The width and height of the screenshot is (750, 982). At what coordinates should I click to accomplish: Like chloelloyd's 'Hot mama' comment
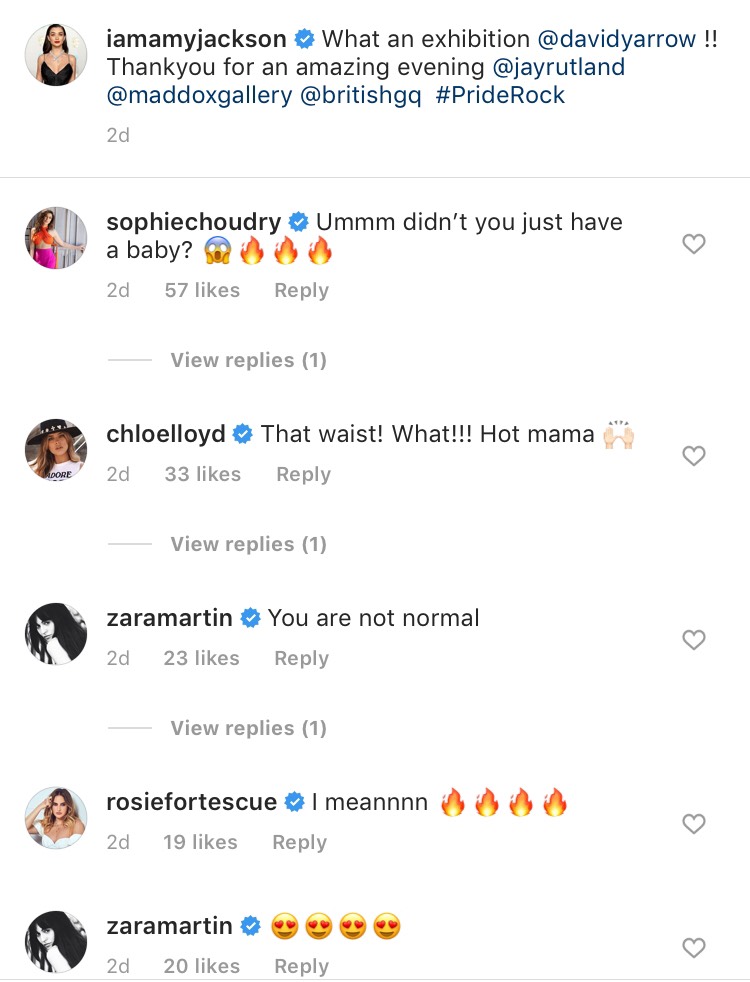pyautogui.click(x=693, y=455)
